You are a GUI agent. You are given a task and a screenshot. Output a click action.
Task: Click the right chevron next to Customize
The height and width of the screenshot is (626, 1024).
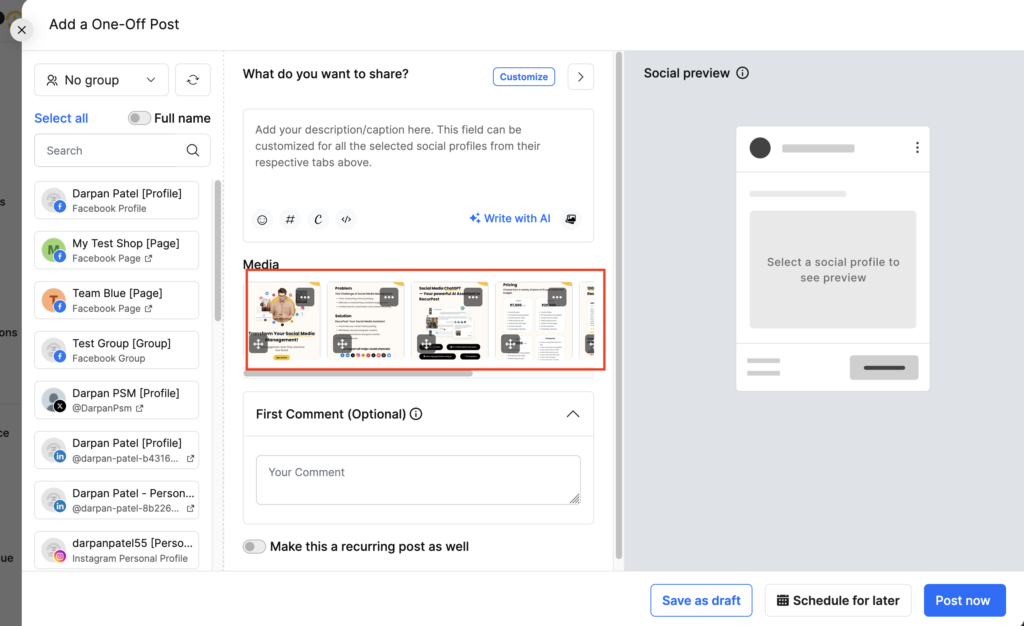click(x=581, y=76)
